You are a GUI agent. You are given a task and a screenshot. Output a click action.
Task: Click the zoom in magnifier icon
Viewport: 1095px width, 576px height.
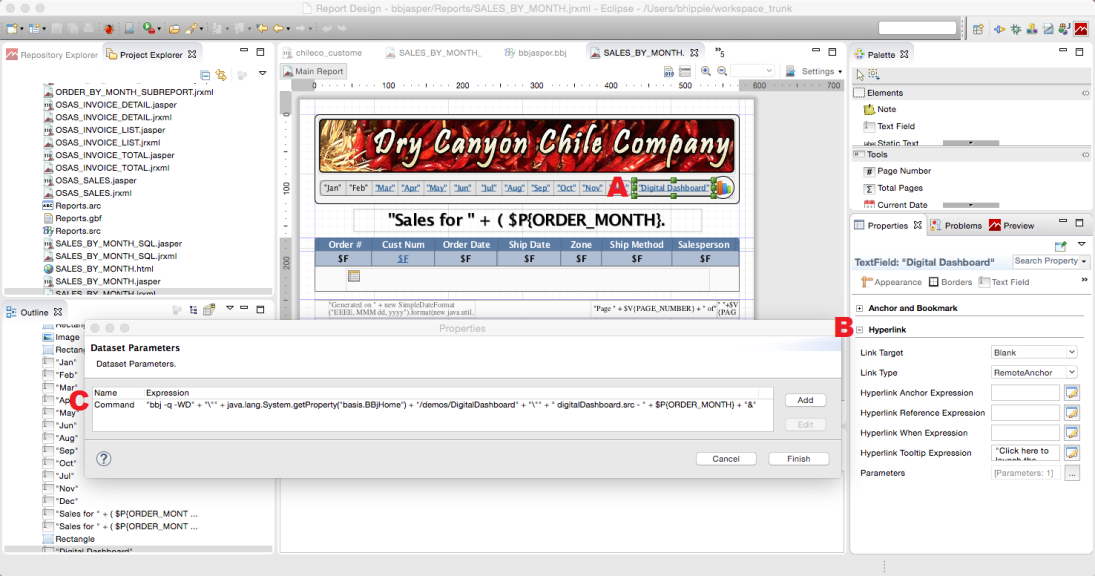[x=706, y=71]
